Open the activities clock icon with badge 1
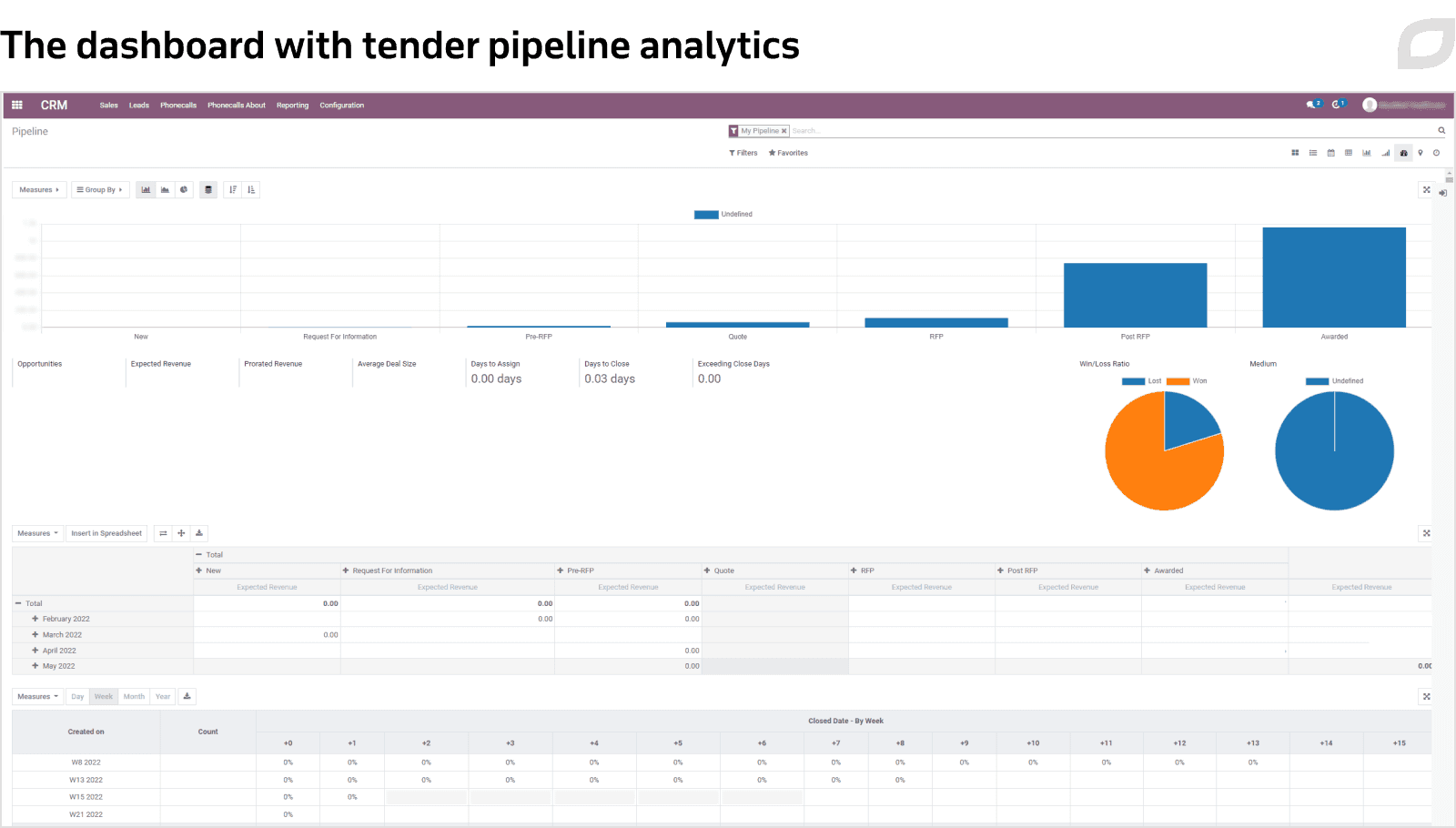The width and height of the screenshot is (1456, 828). point(1339,105)
